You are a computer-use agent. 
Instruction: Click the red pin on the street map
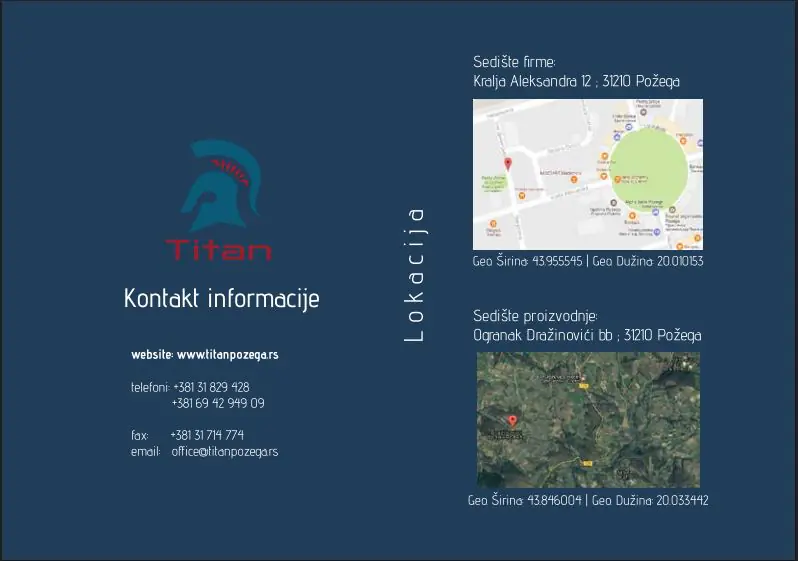click(x=508, y=164)
